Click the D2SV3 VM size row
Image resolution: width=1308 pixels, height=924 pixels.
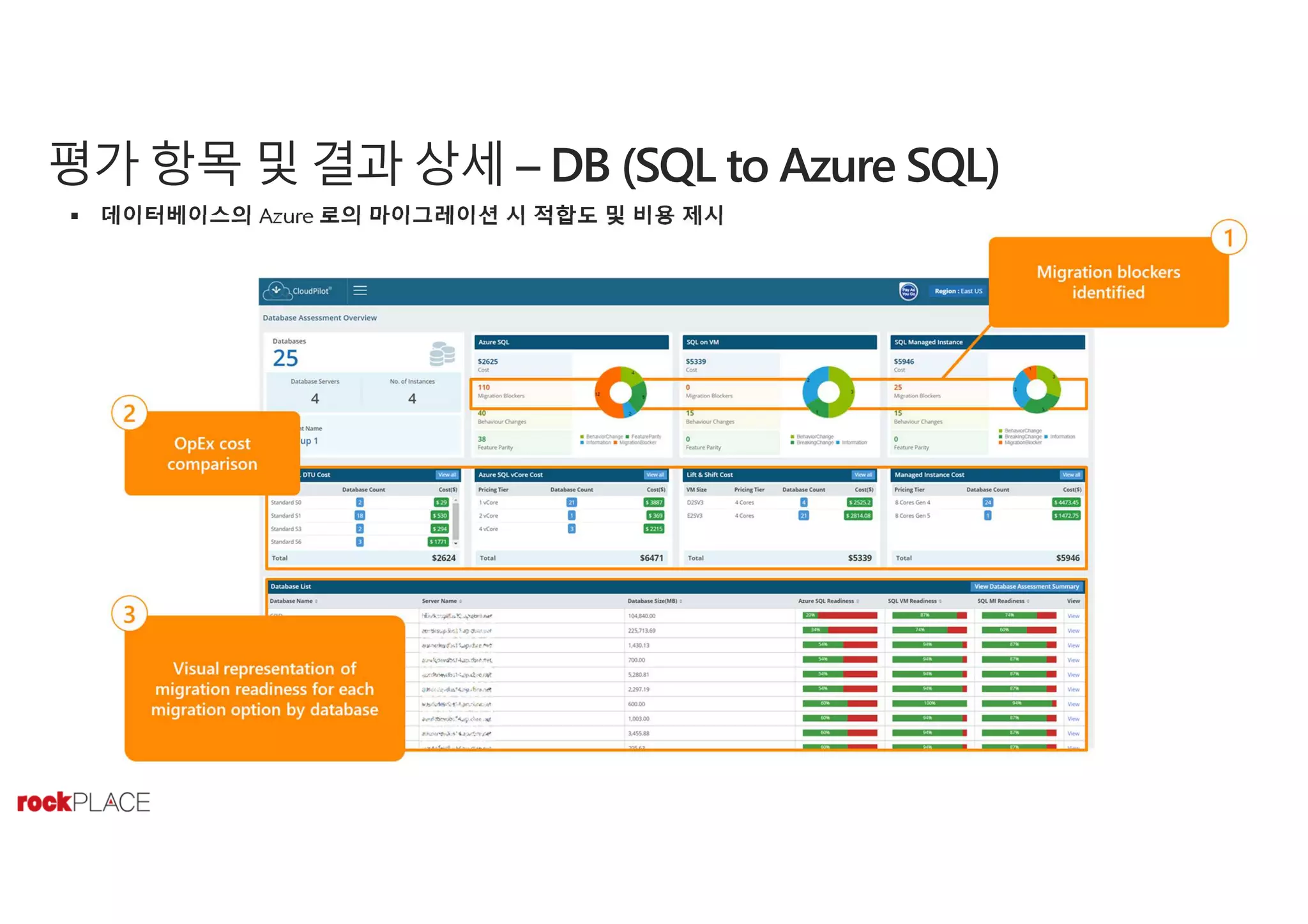[779, 503]
